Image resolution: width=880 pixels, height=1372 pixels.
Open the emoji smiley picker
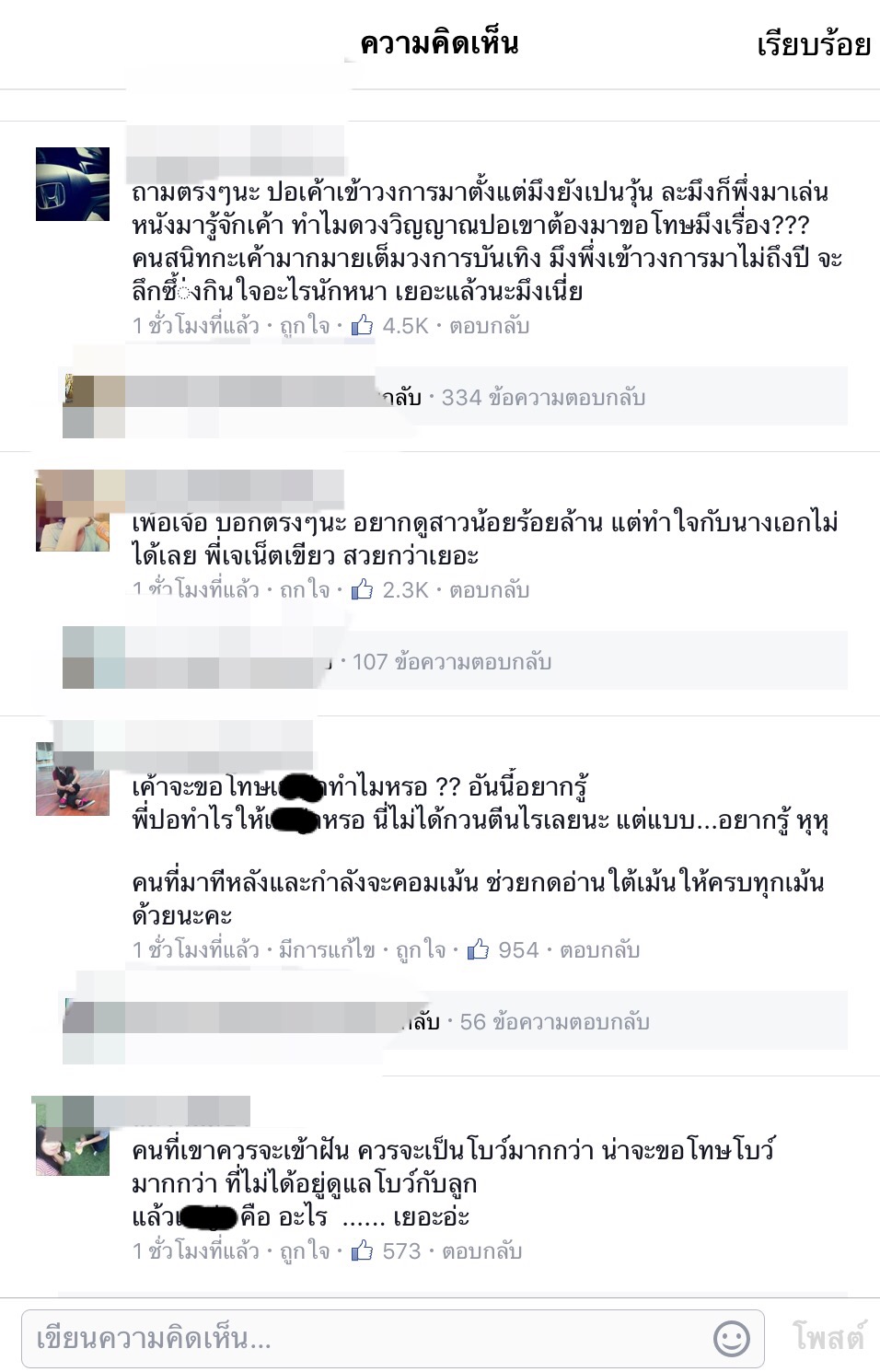[732, 1338]
